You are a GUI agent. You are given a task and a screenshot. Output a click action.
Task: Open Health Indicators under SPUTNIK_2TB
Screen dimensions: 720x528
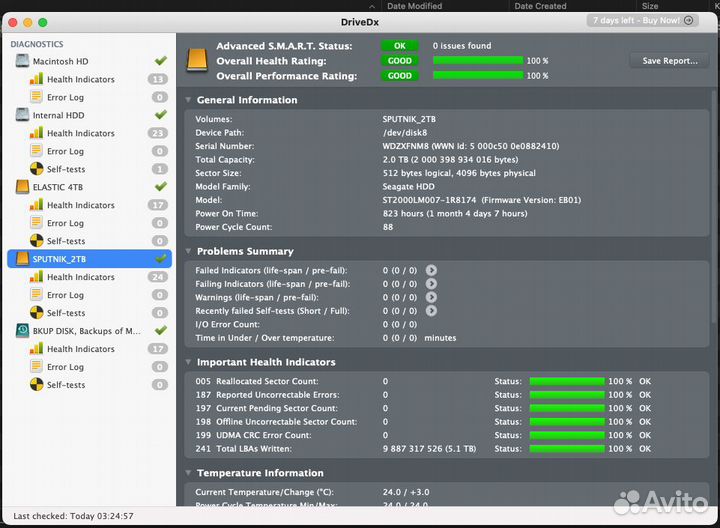pyautogui.click(x=90, y=277)
